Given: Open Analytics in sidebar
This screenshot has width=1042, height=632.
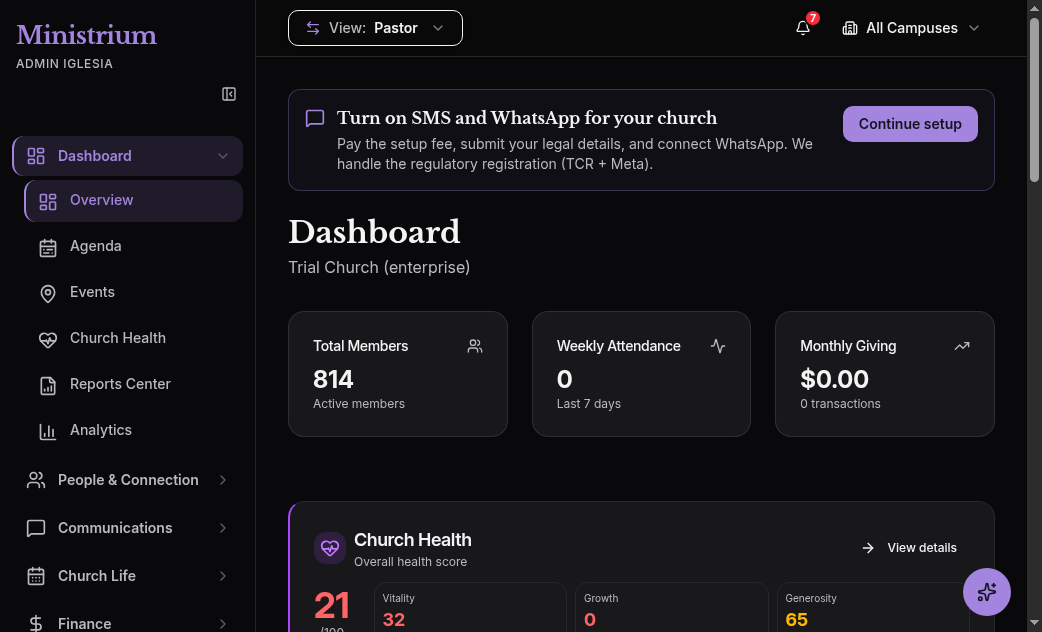Looking at the screenshot, I should (134, 430).
